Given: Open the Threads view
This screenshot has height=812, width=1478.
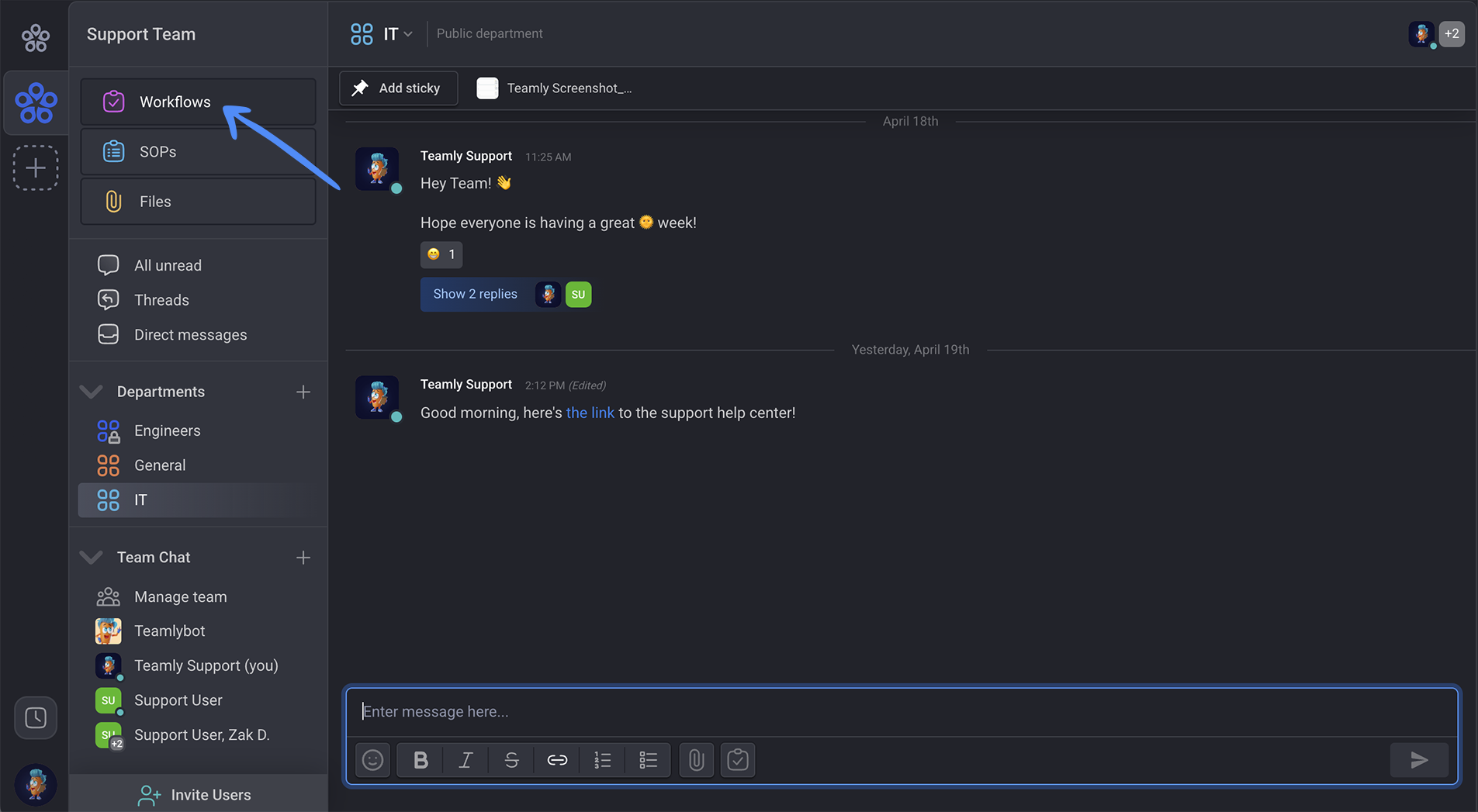Looking at the screenshot, I should coord(161,300).
